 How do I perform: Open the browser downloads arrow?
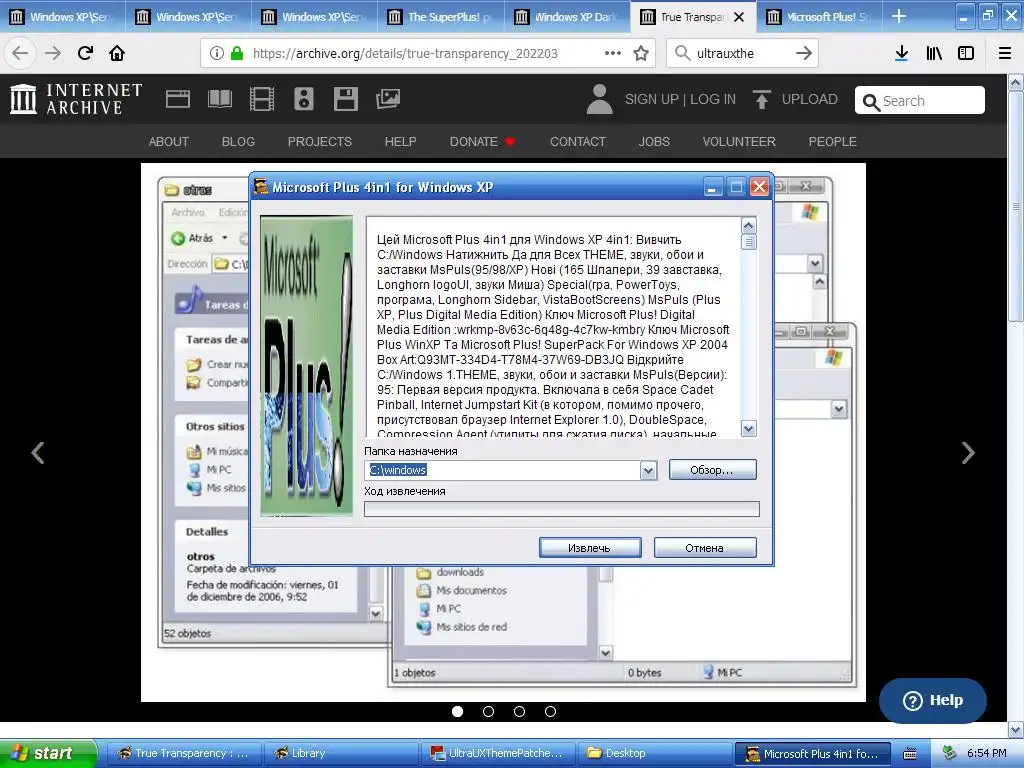(x=901, y=54)
